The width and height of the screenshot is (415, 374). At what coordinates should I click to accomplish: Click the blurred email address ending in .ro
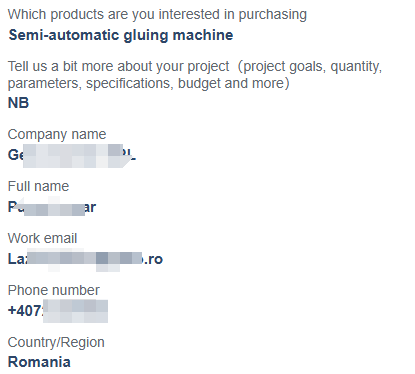85,259
